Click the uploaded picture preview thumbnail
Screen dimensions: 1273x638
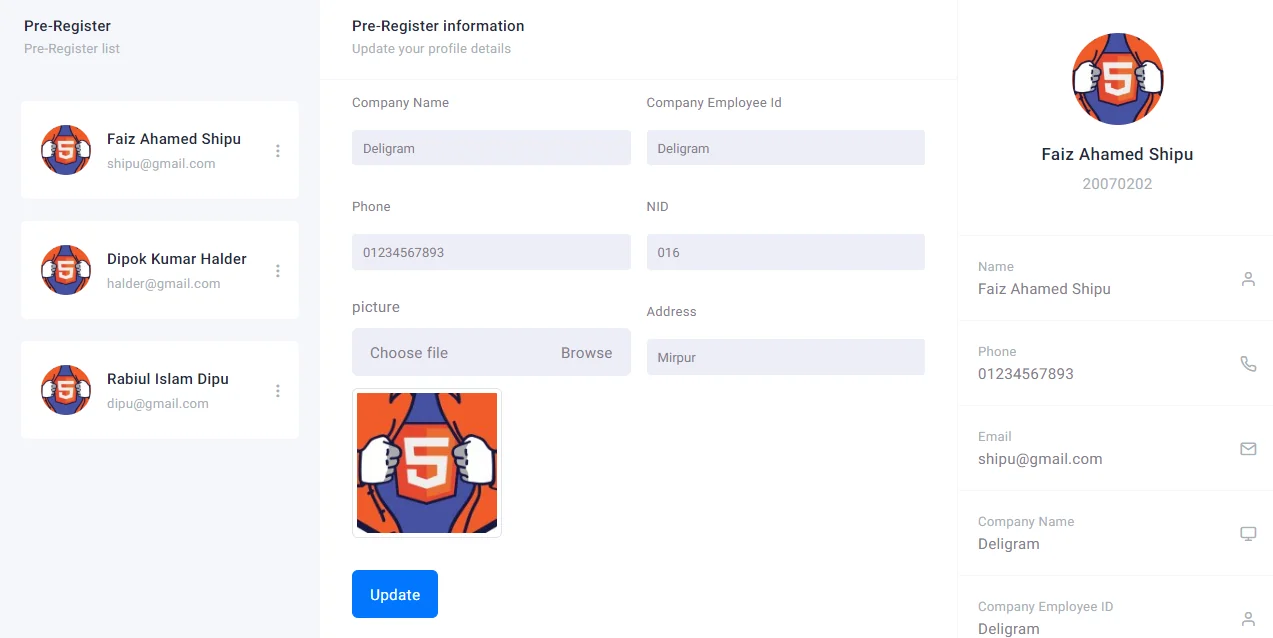point(427,463)
